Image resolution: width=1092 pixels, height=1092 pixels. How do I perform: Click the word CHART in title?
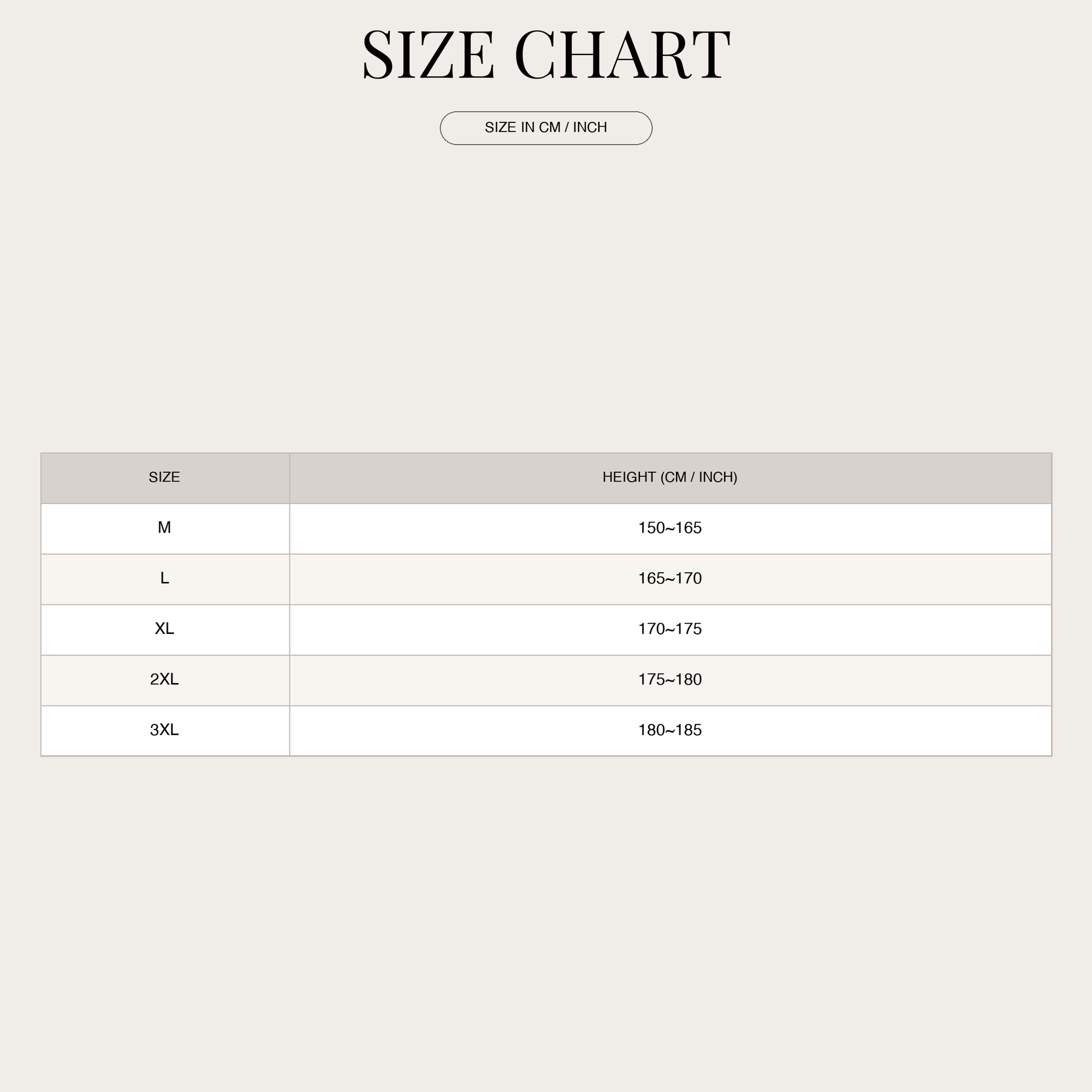(x=623, y=55)
